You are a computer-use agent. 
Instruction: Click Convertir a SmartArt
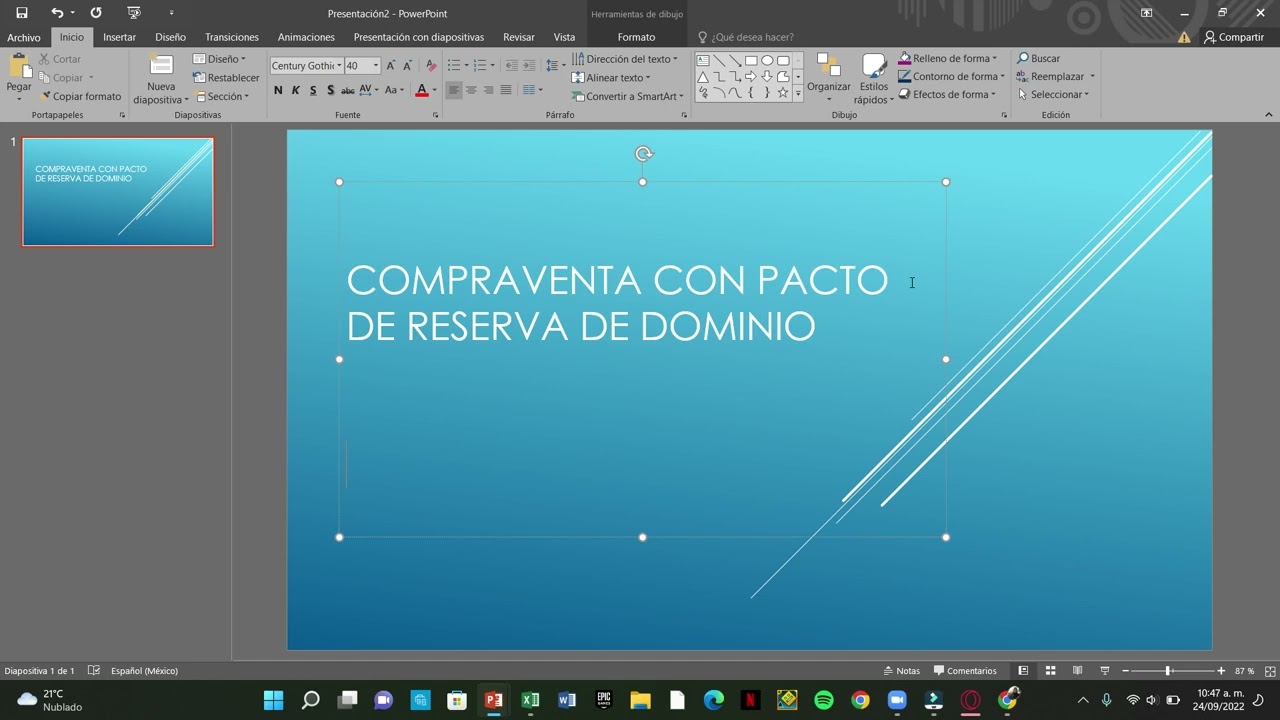(x=628, y=97)
